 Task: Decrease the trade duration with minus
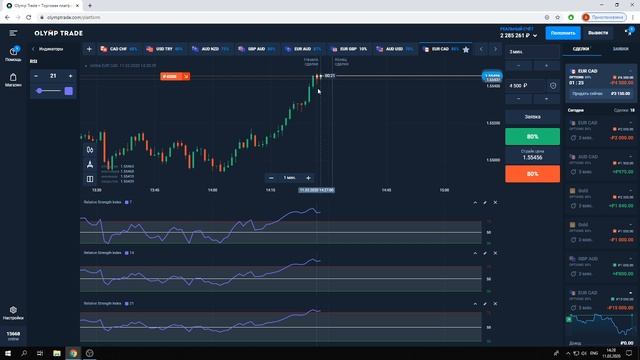tap(519, 66)
